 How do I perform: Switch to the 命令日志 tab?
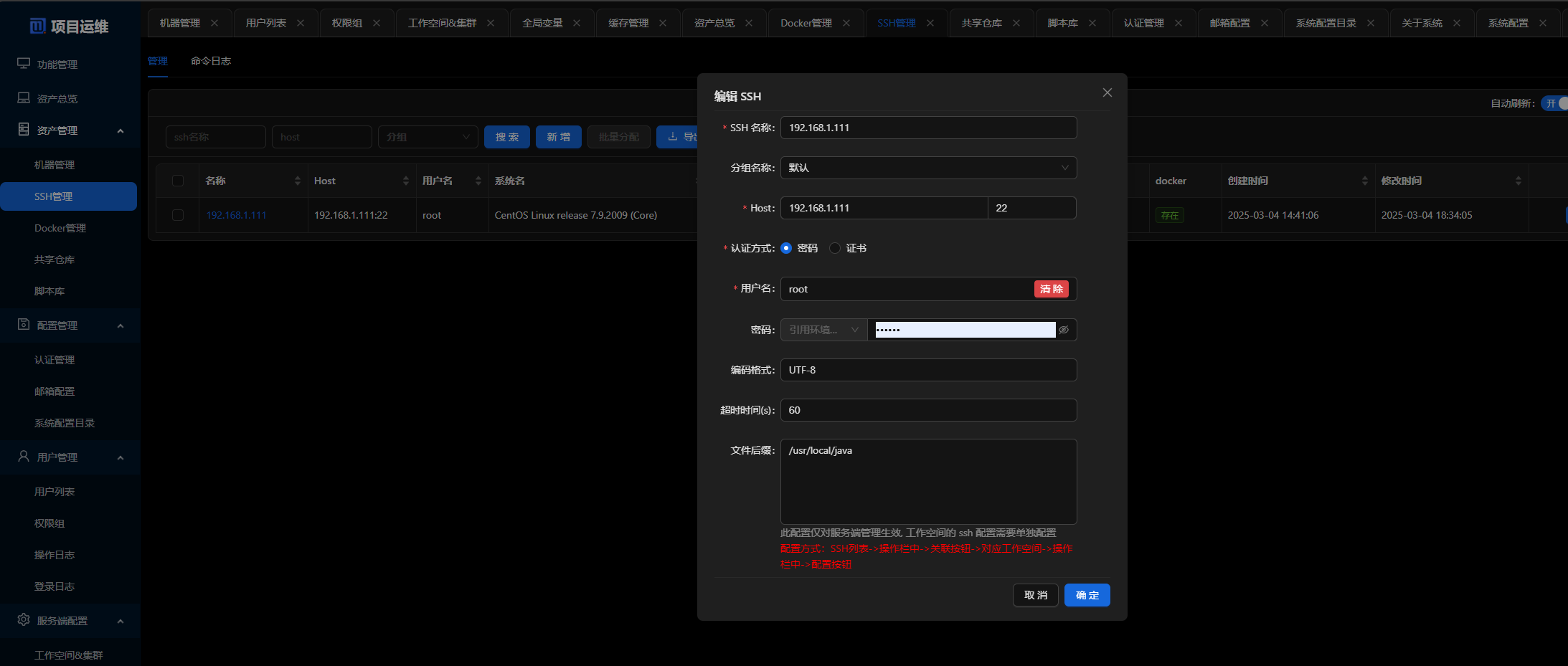(211, 61)
